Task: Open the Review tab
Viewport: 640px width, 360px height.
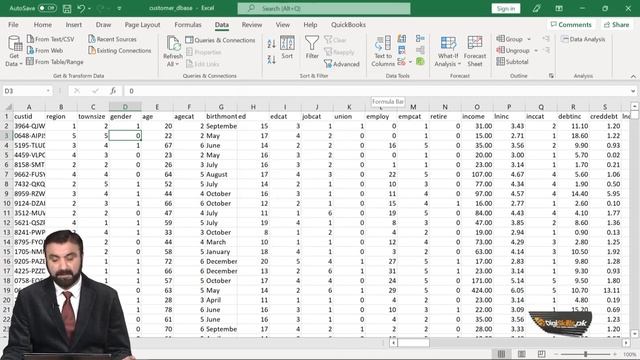Action: click(x=252, y=24)
